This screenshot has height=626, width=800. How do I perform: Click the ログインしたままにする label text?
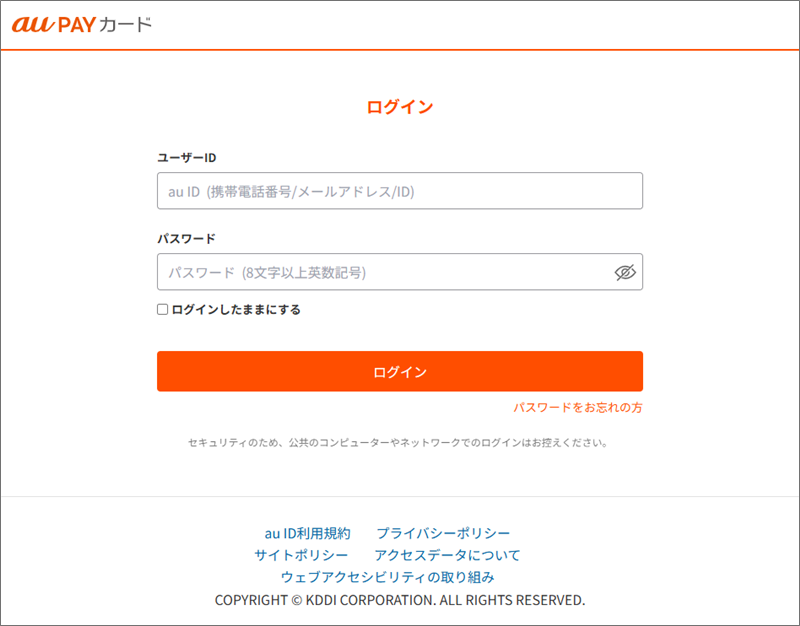tap(236, 310)
